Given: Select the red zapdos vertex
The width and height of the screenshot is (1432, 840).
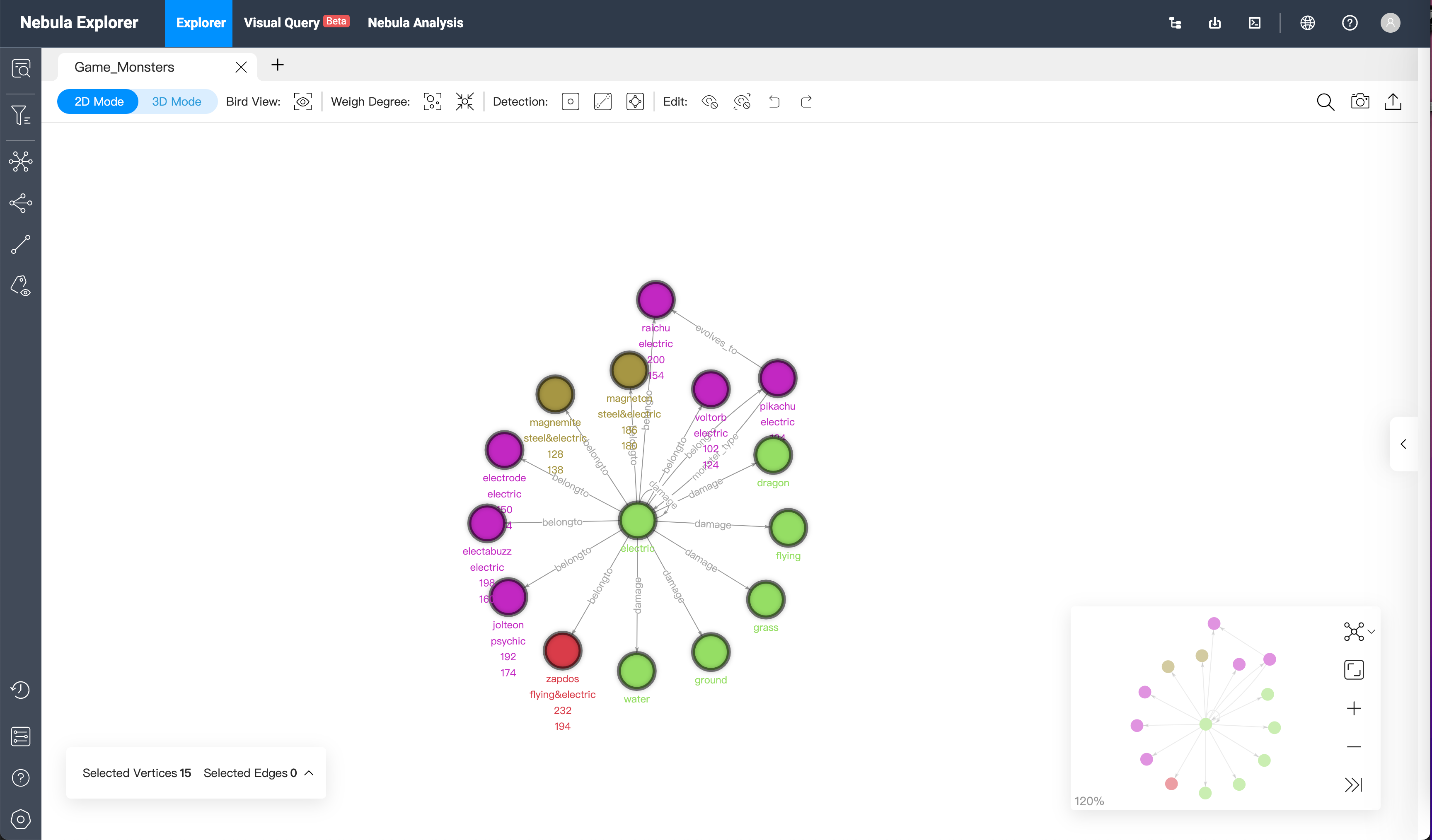Looking at the screenshot, I should (563, 650).
